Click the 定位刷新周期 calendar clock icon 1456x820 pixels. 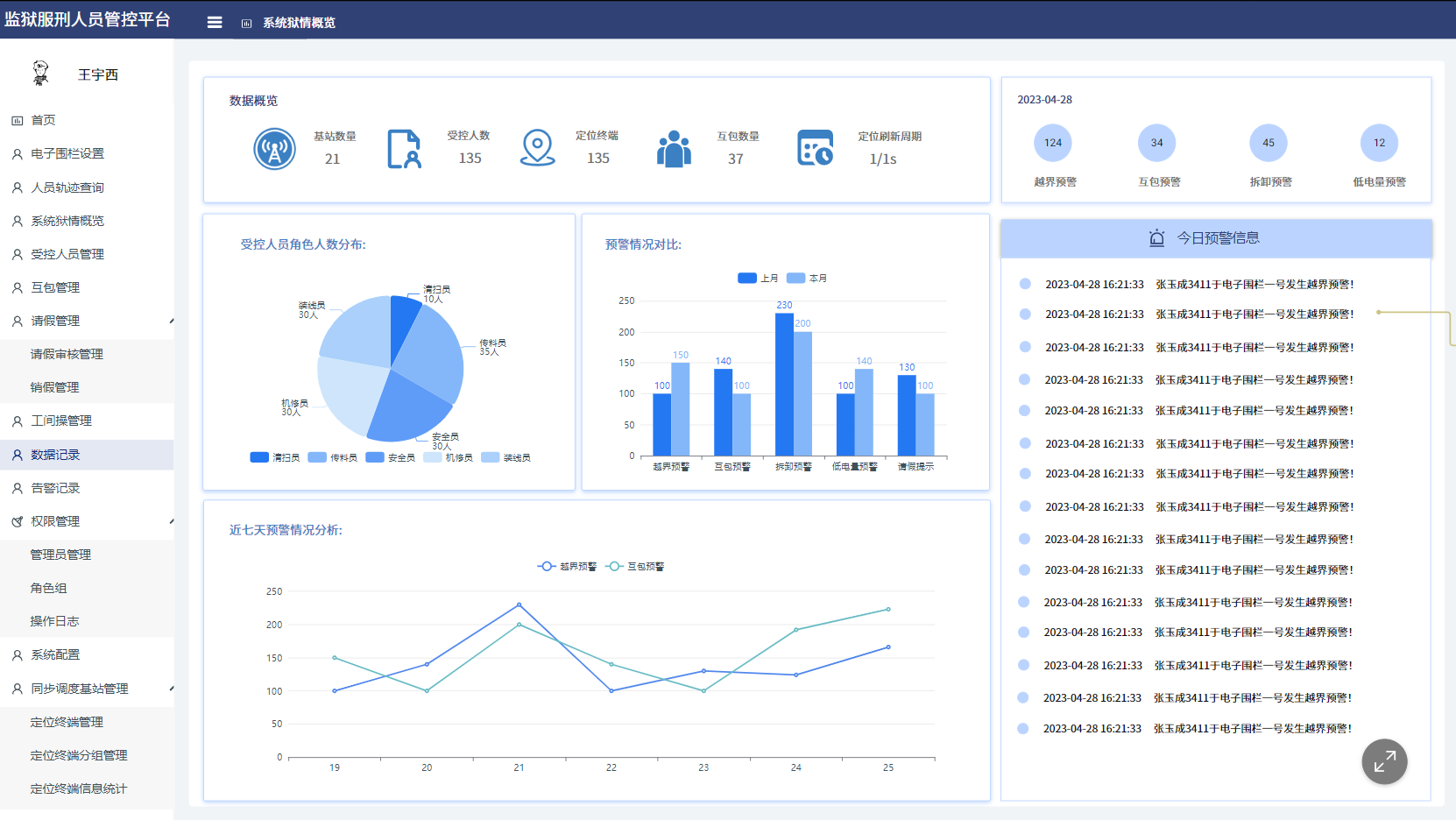pyautogui.click(x=815, y=148)
